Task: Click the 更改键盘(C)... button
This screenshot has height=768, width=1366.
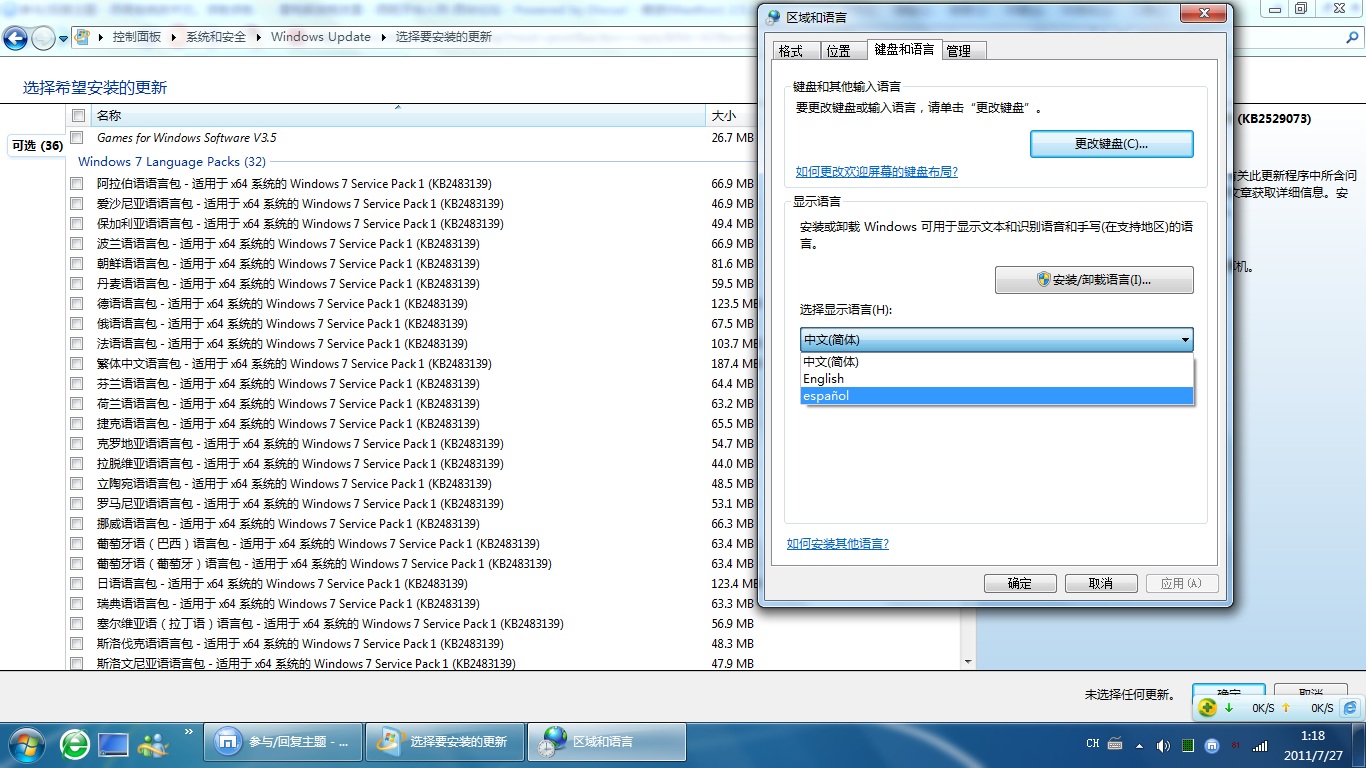Action: click(1111, 144)
